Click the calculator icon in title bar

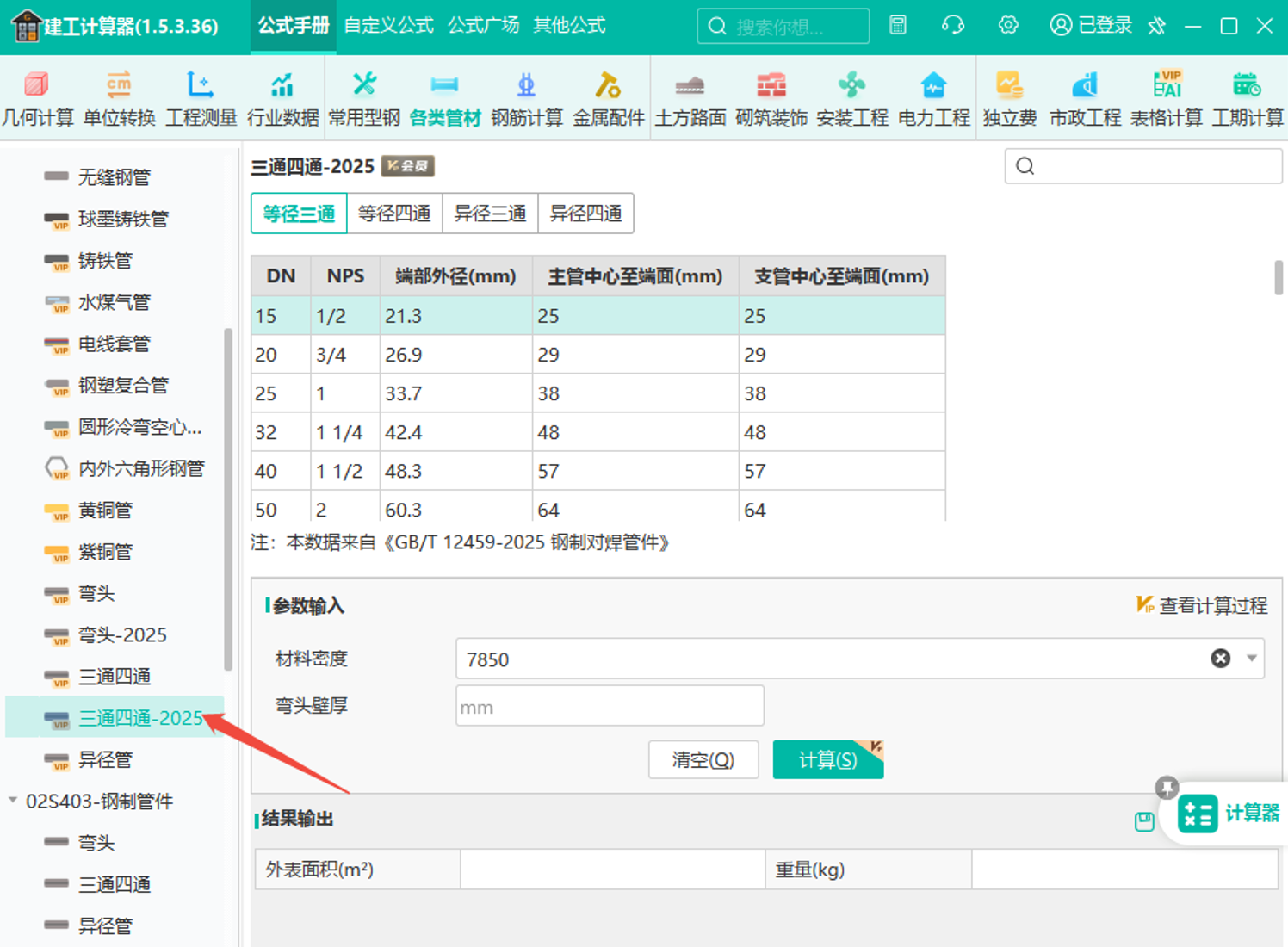(897, 26)
